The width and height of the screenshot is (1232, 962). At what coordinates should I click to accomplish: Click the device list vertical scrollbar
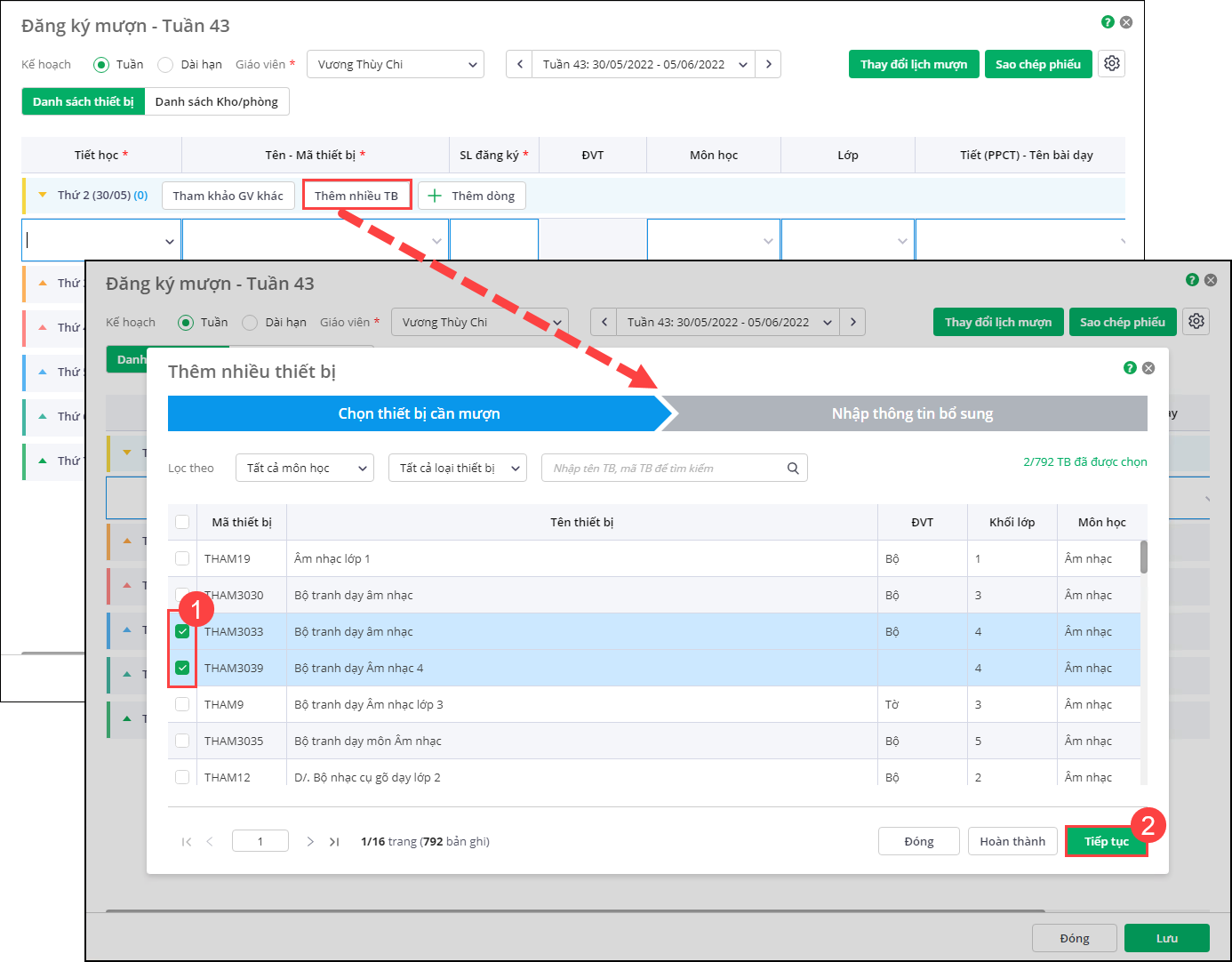[1143, 557]
